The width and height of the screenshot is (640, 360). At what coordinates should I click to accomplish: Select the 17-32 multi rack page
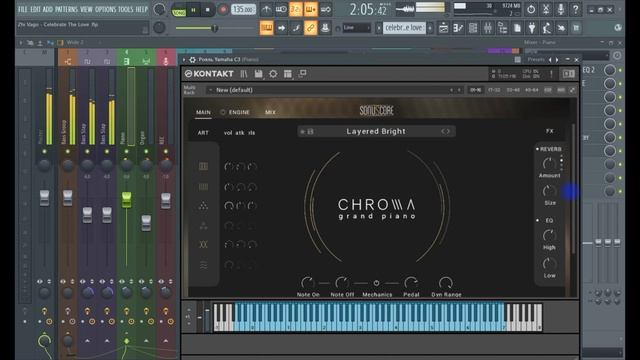pos(494,90)
